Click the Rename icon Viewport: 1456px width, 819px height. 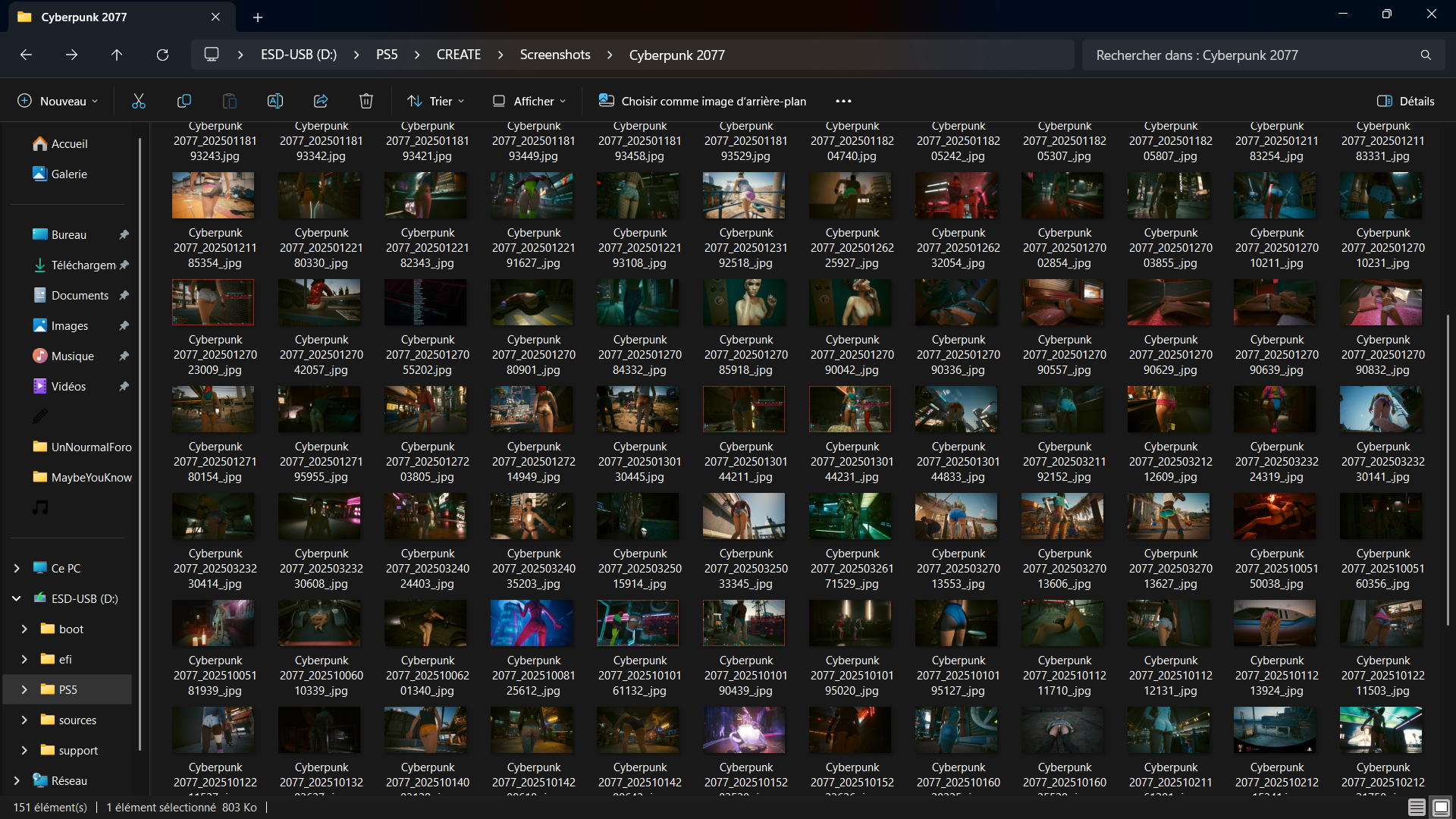[275, 101]
